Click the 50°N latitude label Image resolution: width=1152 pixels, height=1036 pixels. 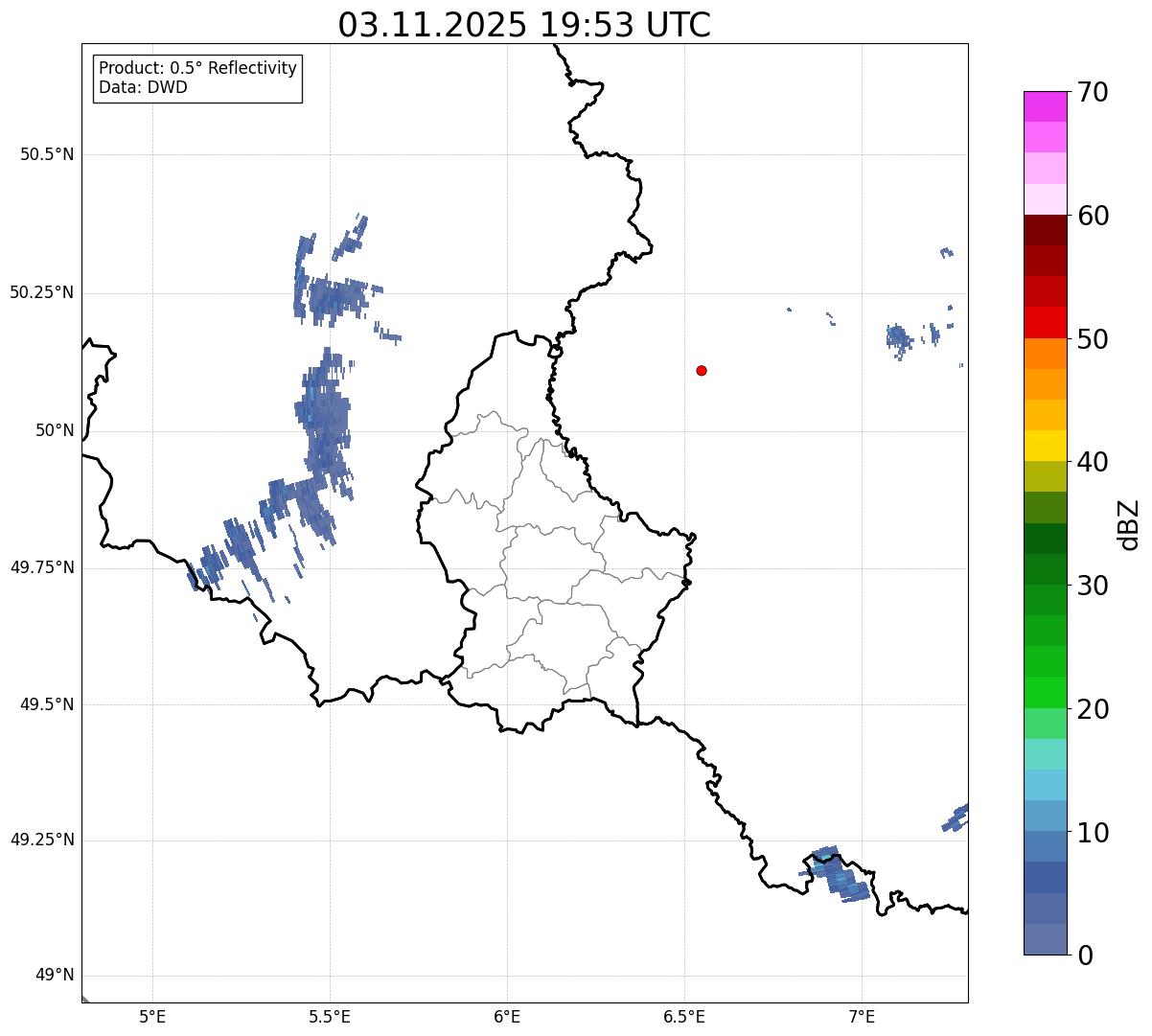pyautogui.click(x=55, y=430)
